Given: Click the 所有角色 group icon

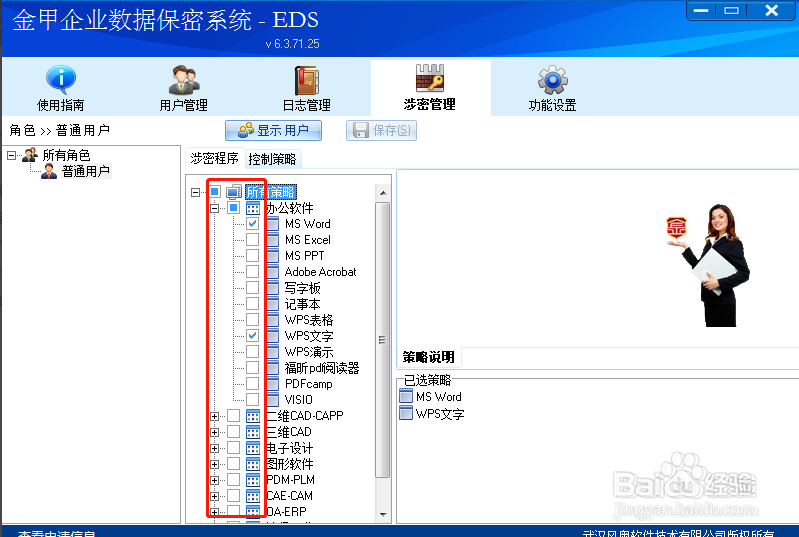Looking at the screenshot, I should click(x=30, y=155).
